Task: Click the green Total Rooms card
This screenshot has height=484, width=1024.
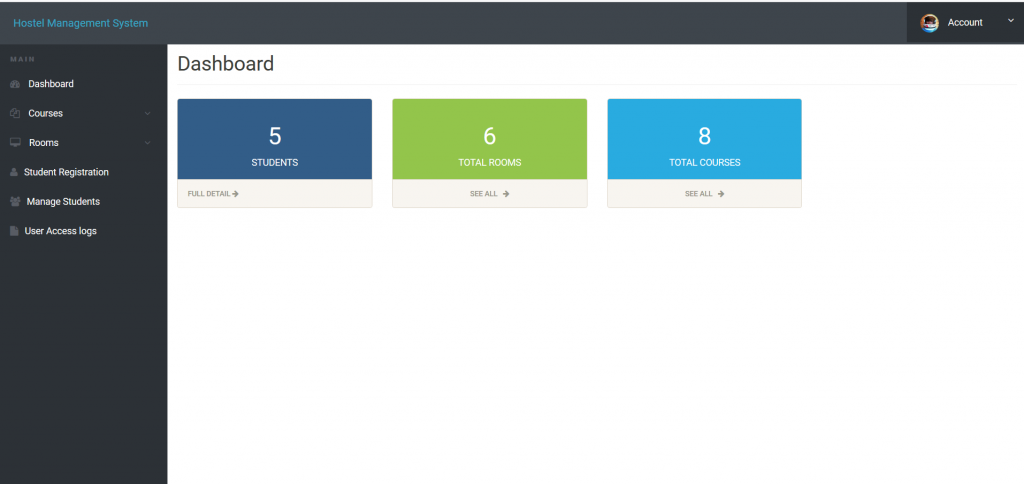Action: coord(490,139)
